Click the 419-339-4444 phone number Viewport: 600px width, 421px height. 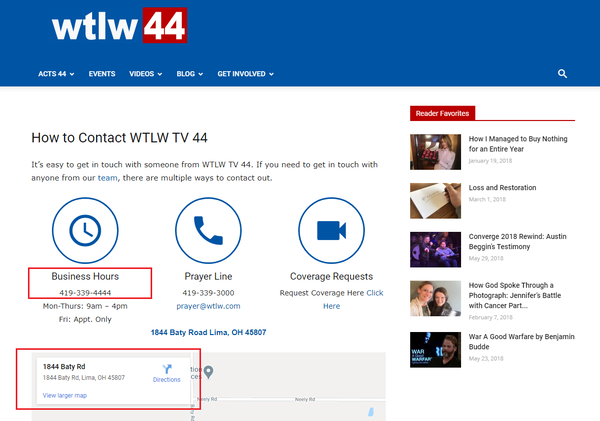pyautogui.click(x=85, y=293)
